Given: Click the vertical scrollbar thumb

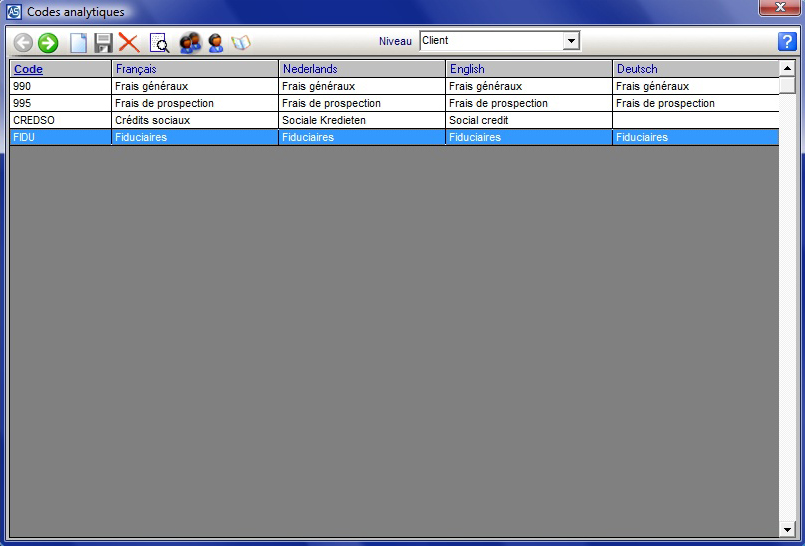Looking at the screenshot, I should (x=787, y=85).
